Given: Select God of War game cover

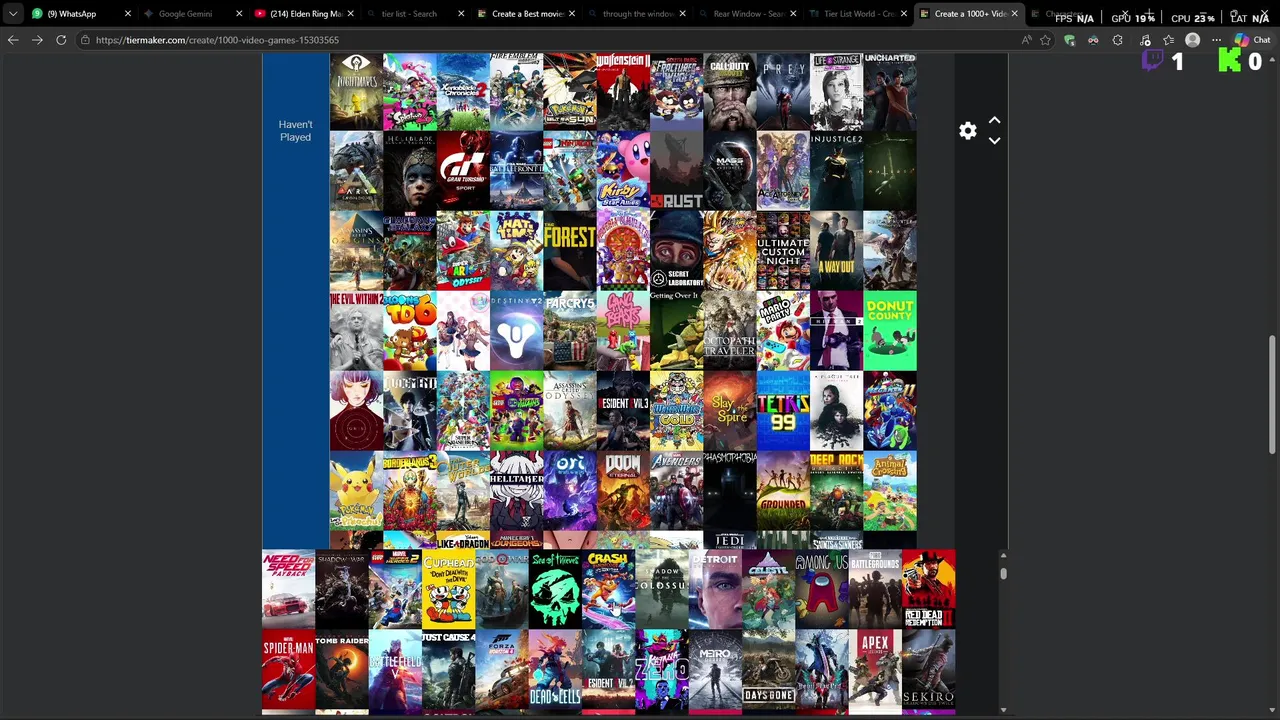Looking at the screenshot, I should click(x=502, y=589).
